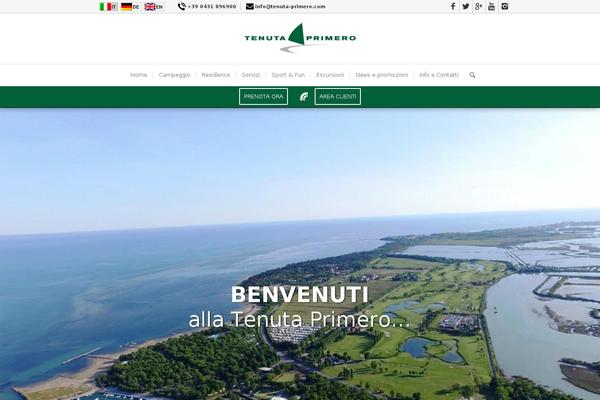Open the Campeggio menu item
Viewport: 600px width, 400px height.
click(x=174, y=75)
